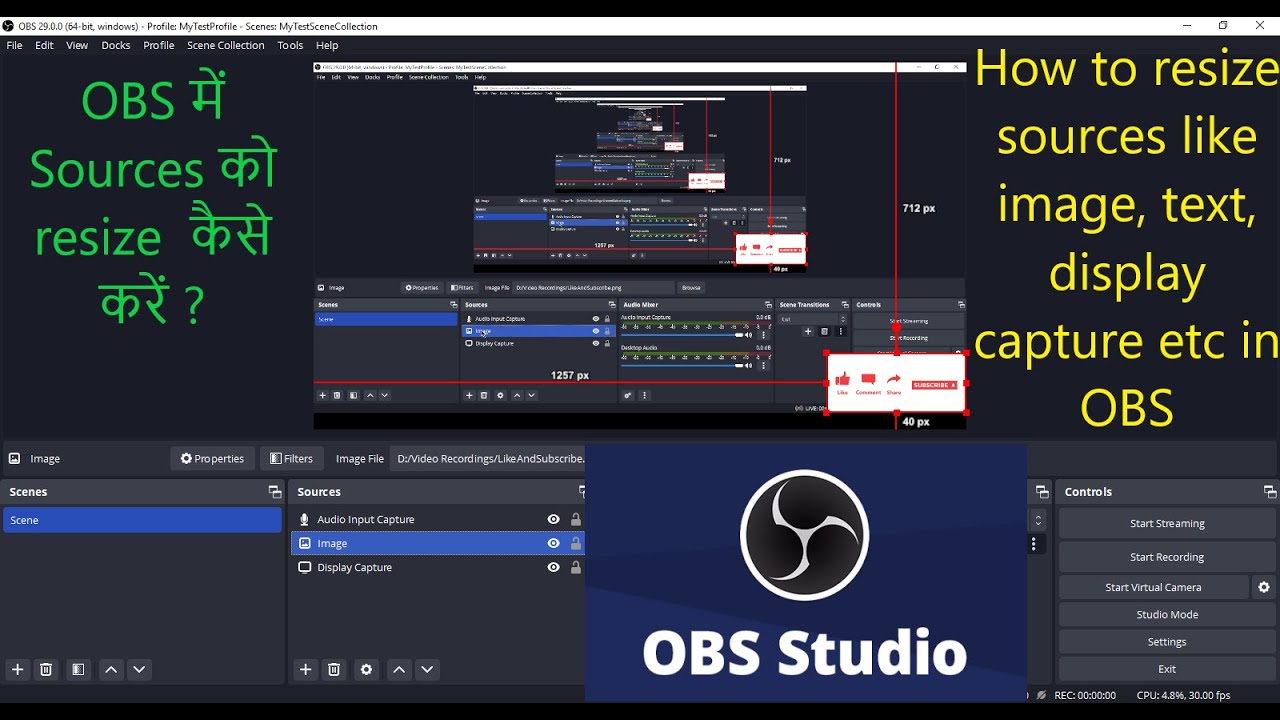Screen dimensions: 1280x720
Task: Open virtual camera settings gear
Action: 1264,587
